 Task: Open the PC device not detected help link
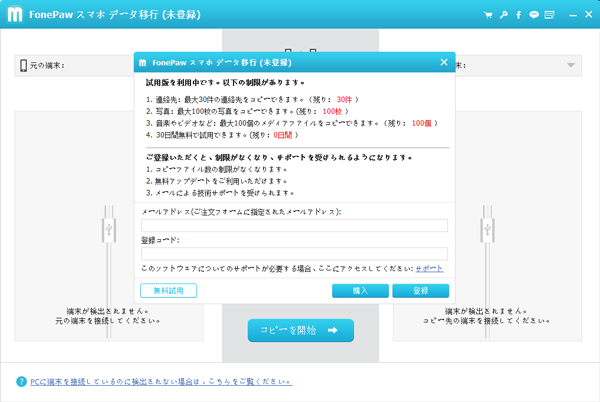tap(161, 382)
